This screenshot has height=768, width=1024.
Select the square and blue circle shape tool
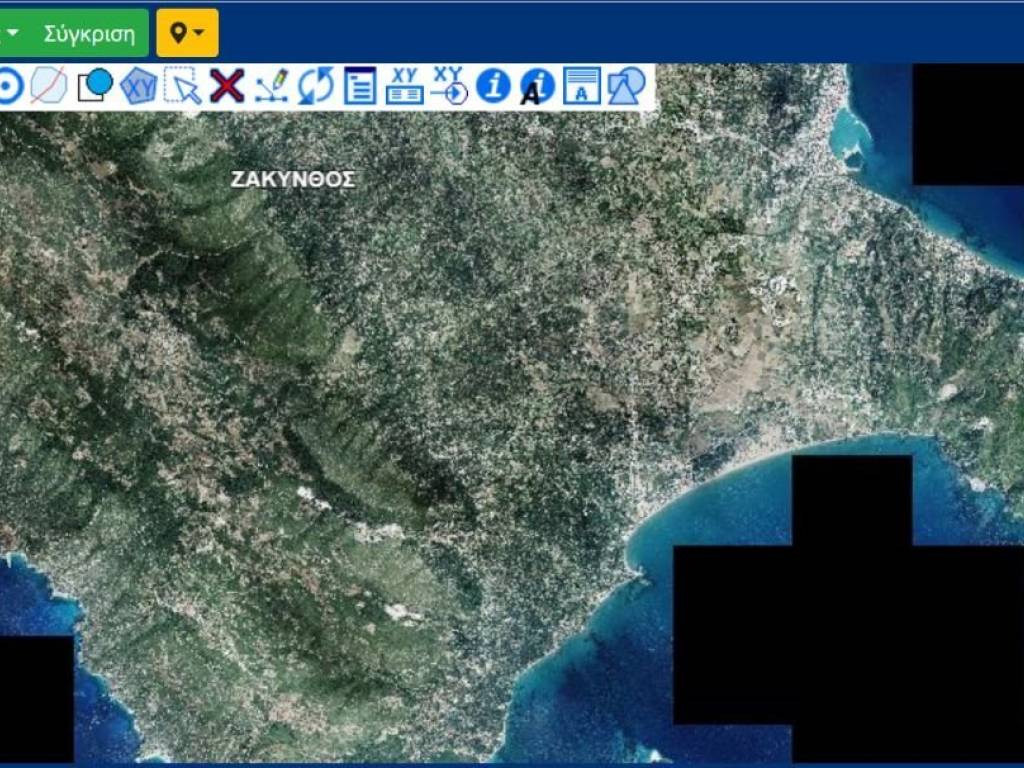tap(95, 87)
